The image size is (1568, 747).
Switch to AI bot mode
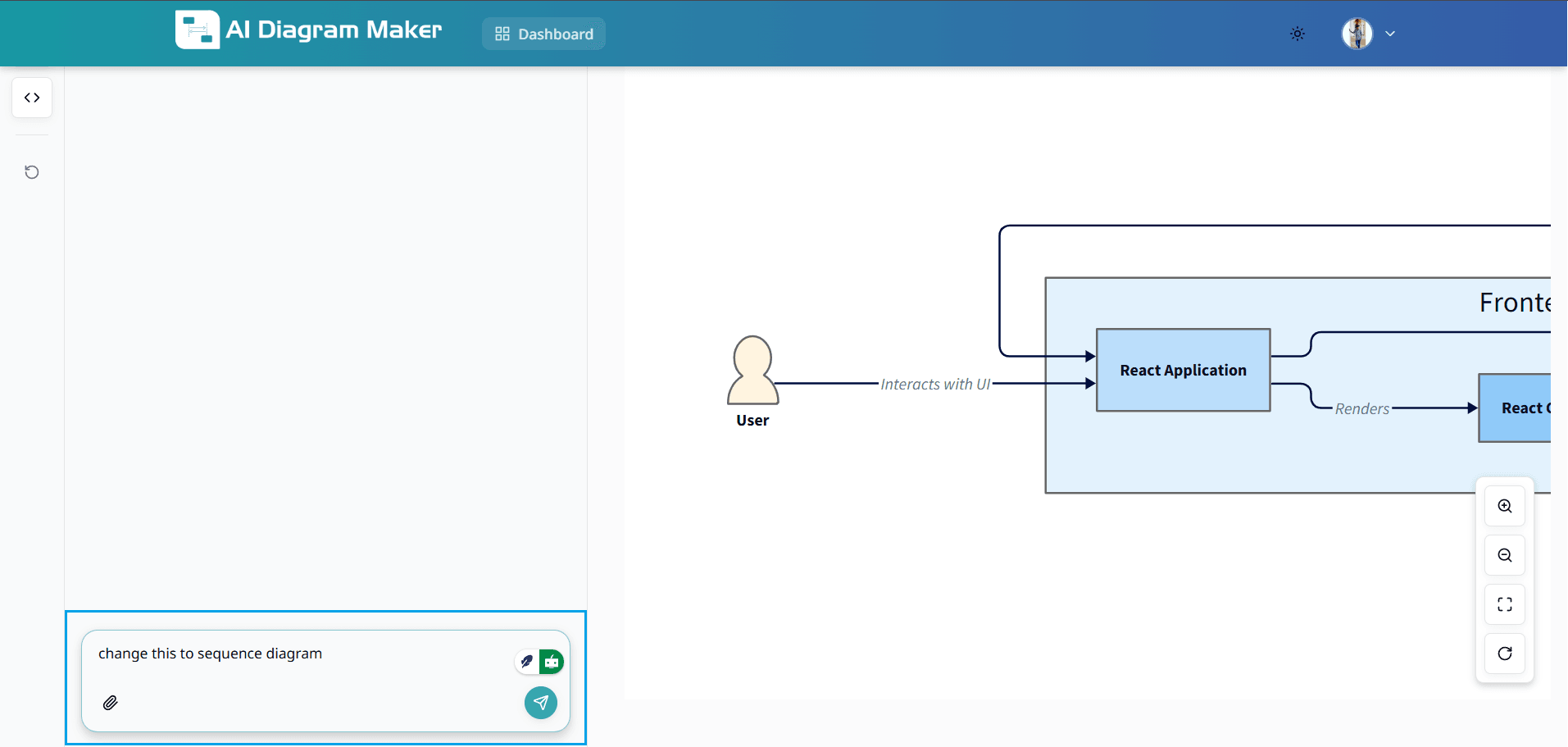(550, 661)
